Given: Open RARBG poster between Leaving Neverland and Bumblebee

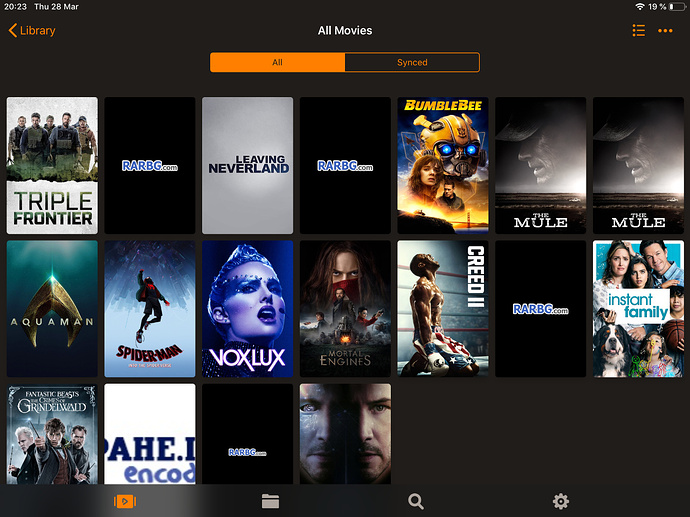Looking at the screenshot, I should tap(345, 165).
